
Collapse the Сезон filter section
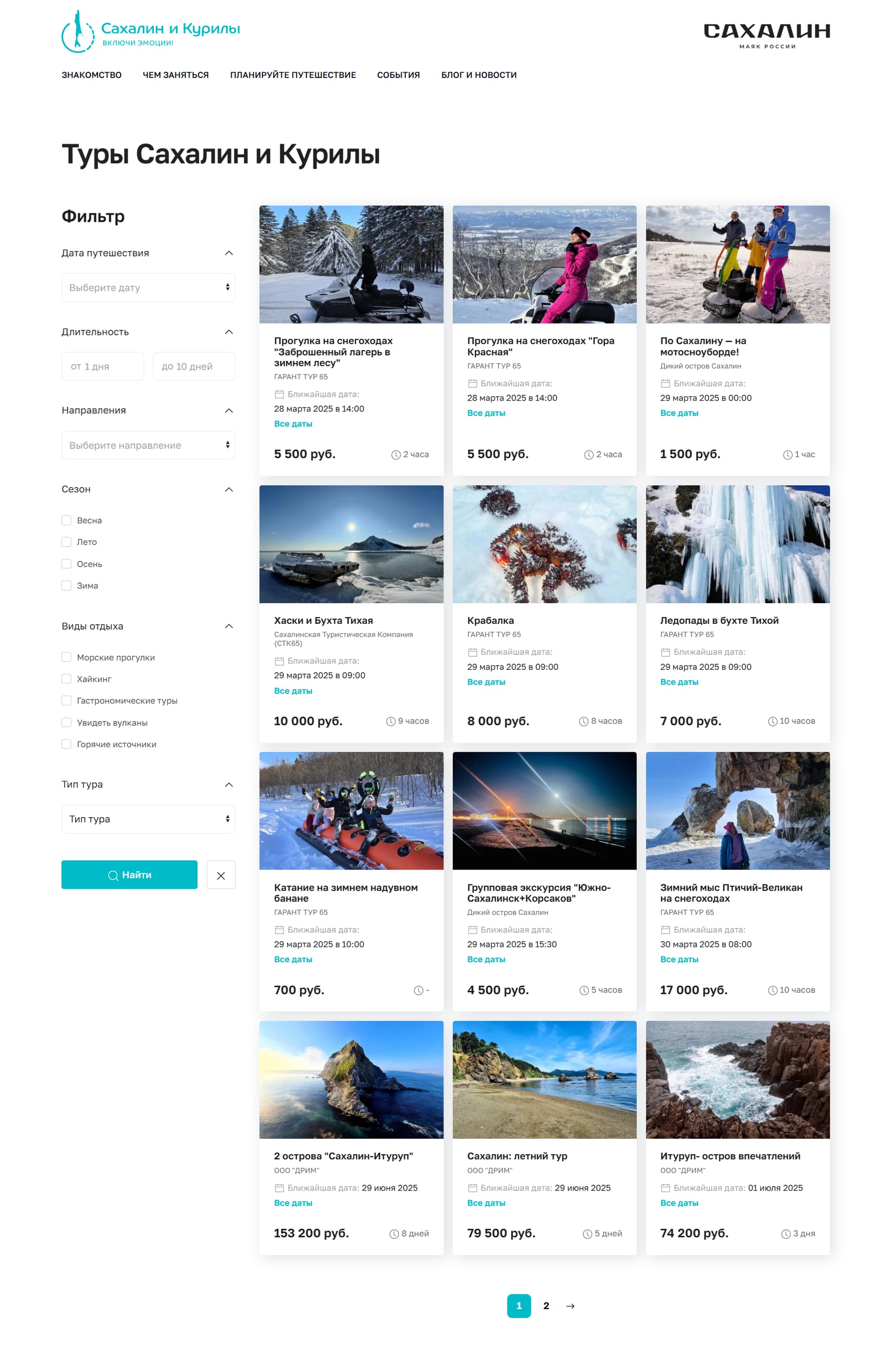coord(229,490)
